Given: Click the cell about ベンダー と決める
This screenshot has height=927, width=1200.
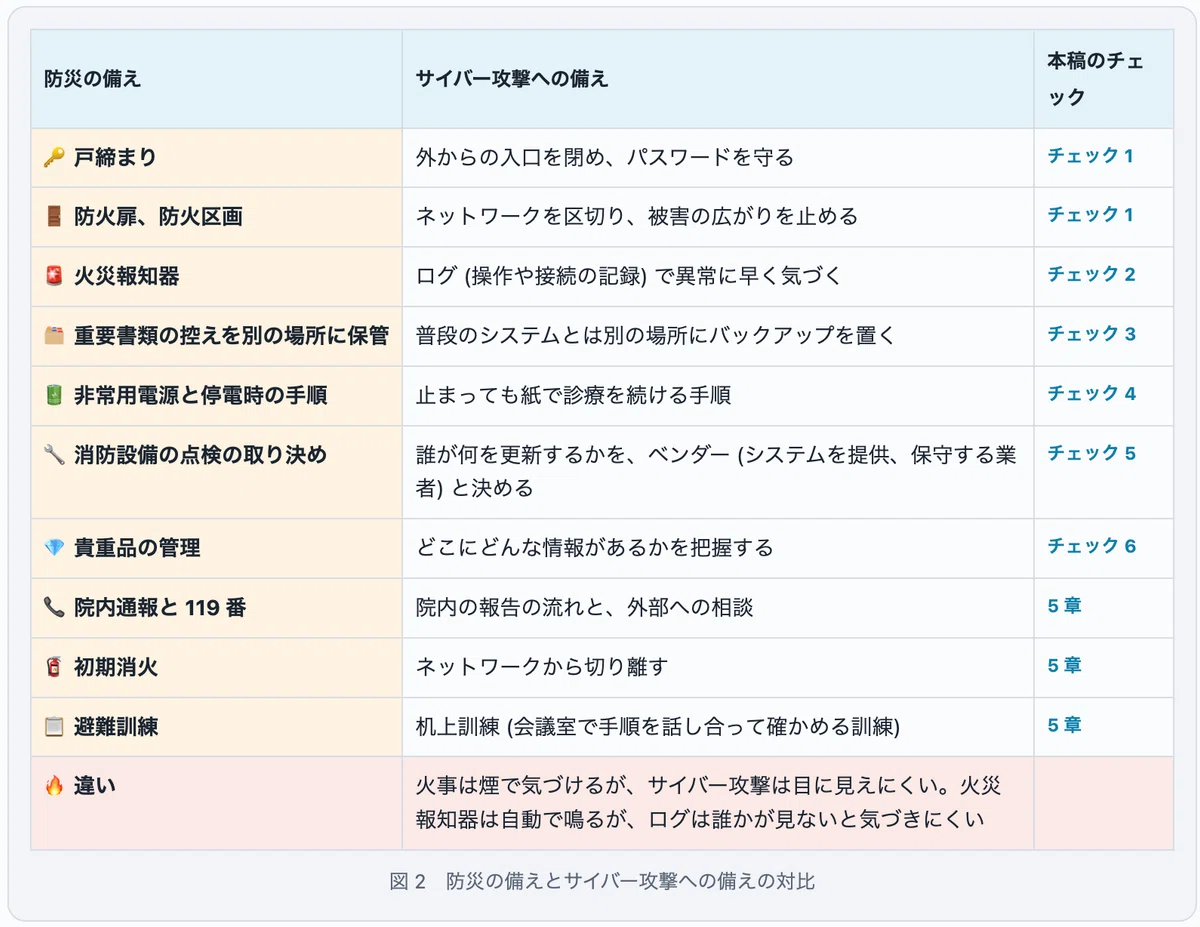Looking at the screenshot, I should pos(717,472).
